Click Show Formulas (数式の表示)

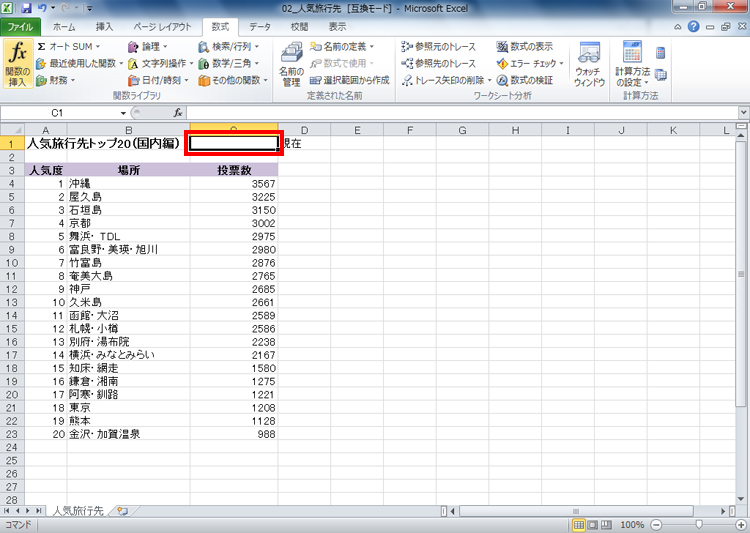(525, 47)
